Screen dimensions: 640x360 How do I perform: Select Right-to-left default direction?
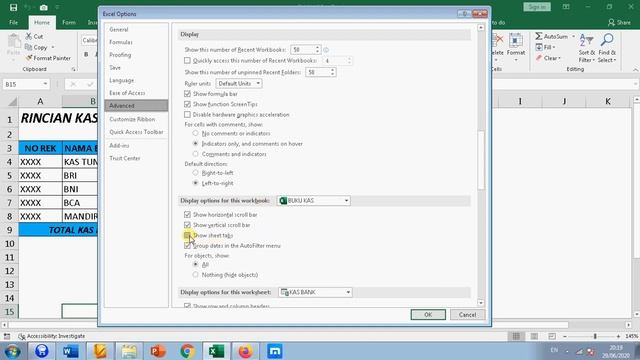[x=196, y=173]
